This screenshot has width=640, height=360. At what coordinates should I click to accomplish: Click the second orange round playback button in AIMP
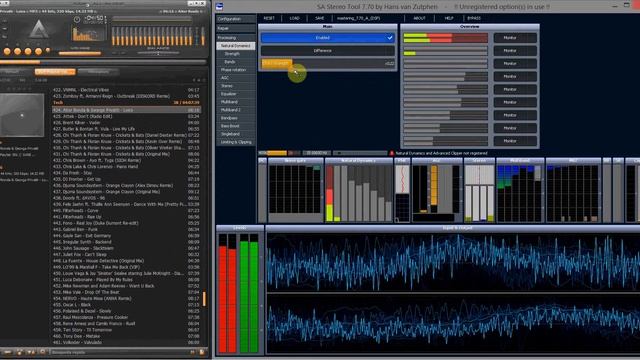(18, 51)
